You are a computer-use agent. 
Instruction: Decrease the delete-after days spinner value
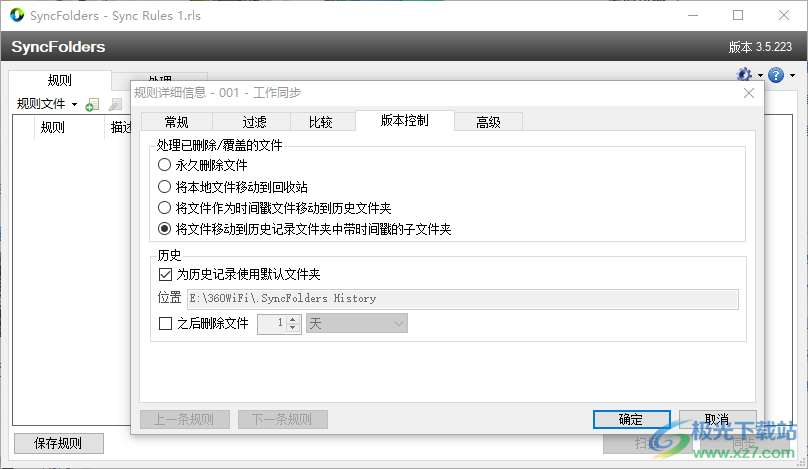[293, 328]
